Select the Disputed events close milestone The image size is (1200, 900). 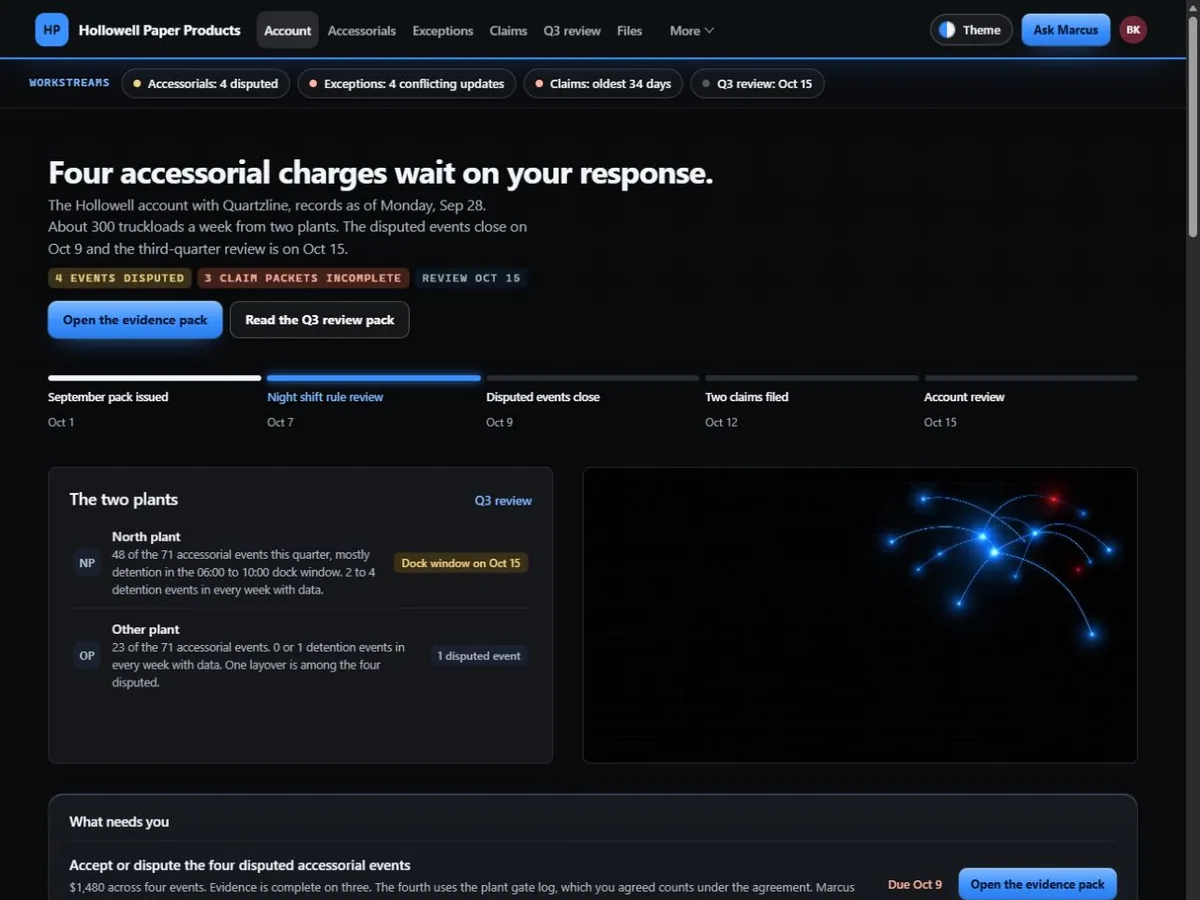(543, 397)
